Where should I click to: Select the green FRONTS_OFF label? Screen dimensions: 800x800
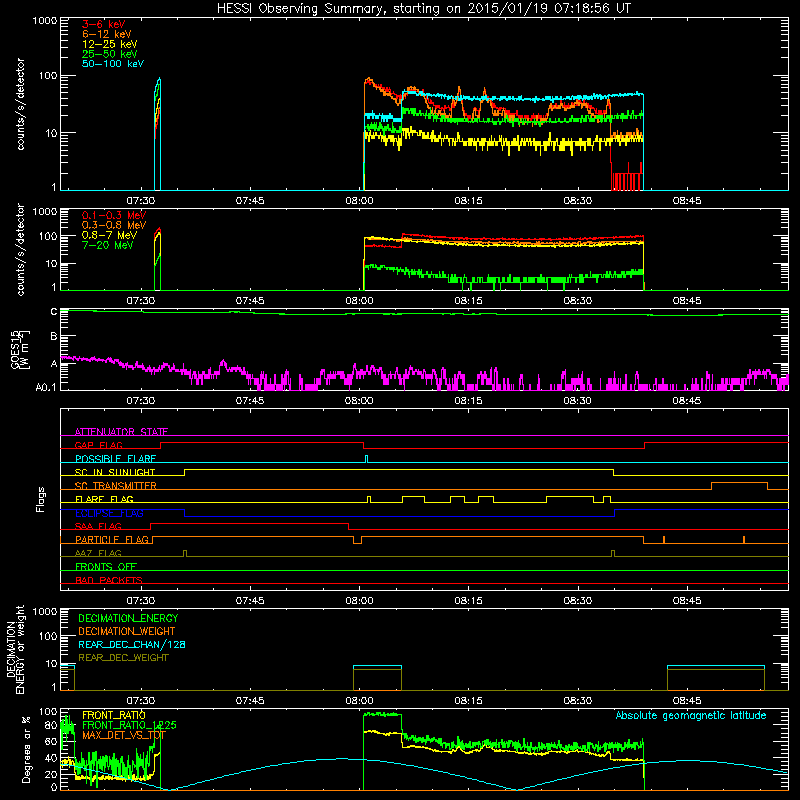106,566
